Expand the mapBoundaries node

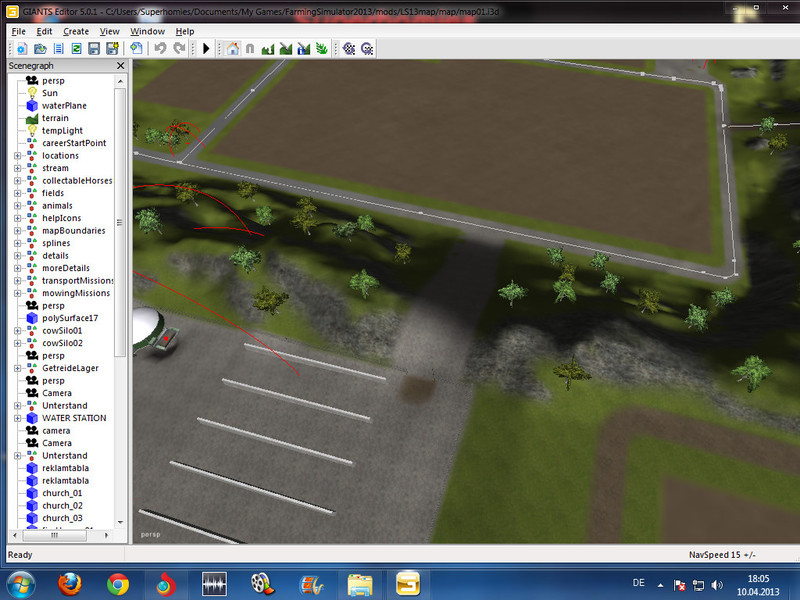click(x=17, y=231)
